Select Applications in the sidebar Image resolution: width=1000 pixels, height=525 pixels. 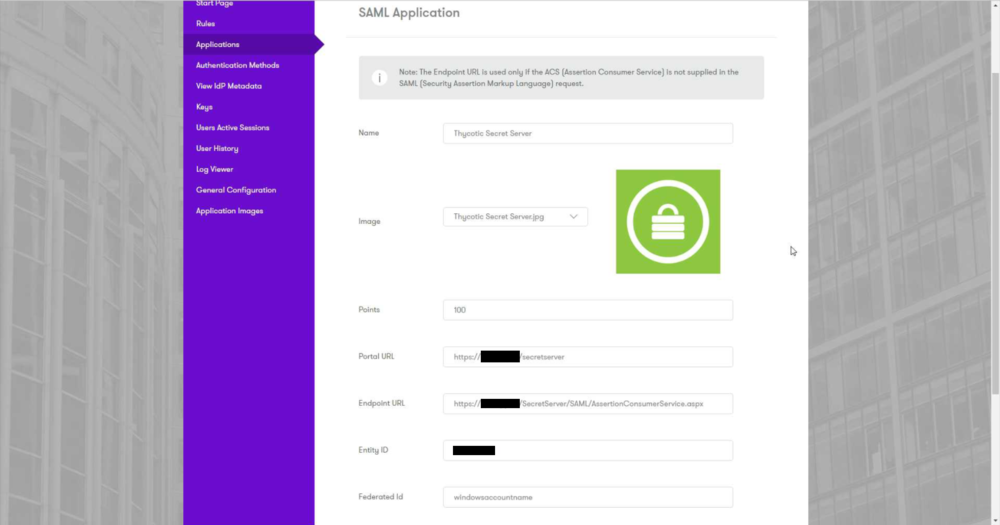pos(217,45)
